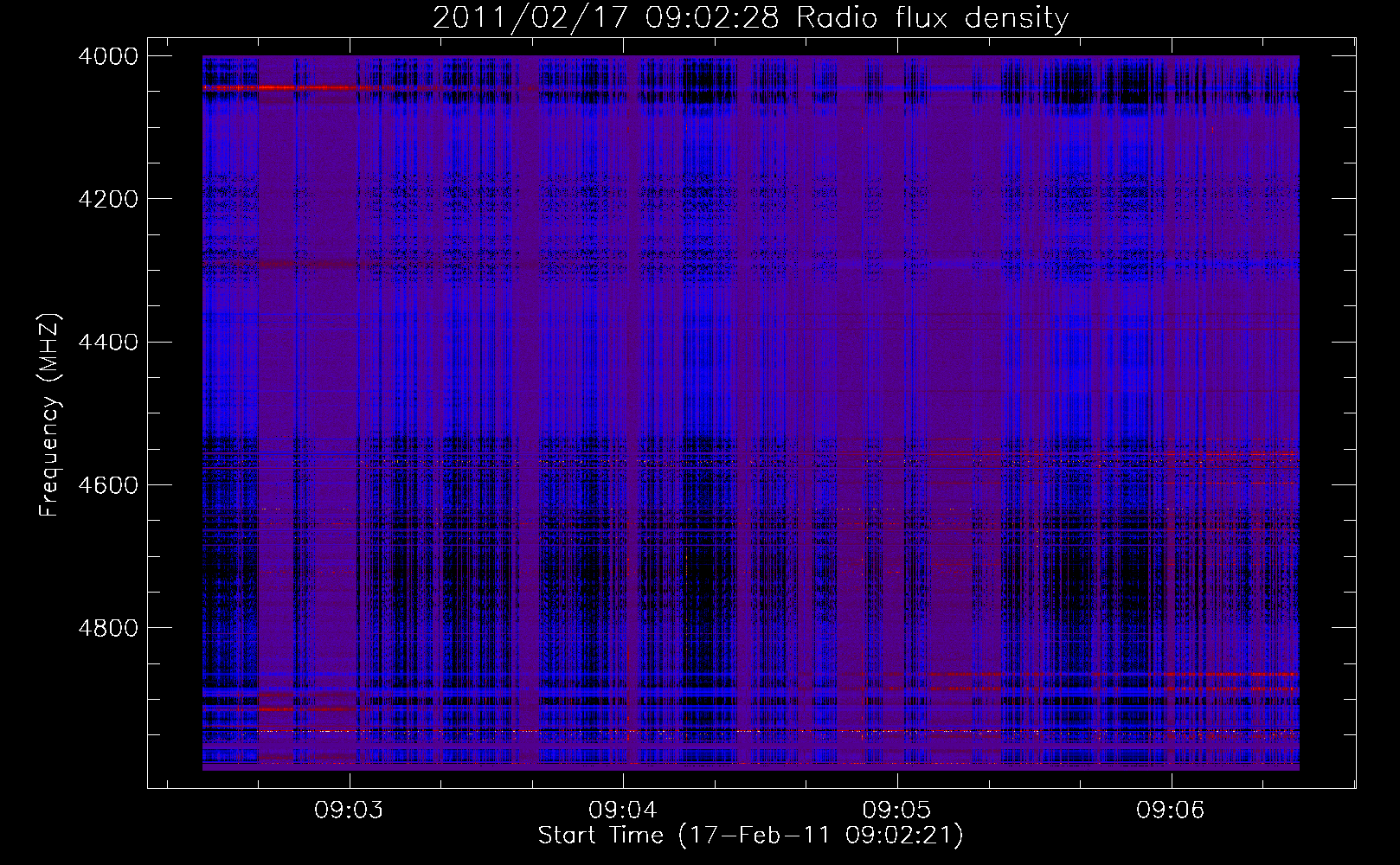Select the 'Frequency (MHZ)' y-axis label
This screenshot has height=865, width=1400.
tap(49, 415)
